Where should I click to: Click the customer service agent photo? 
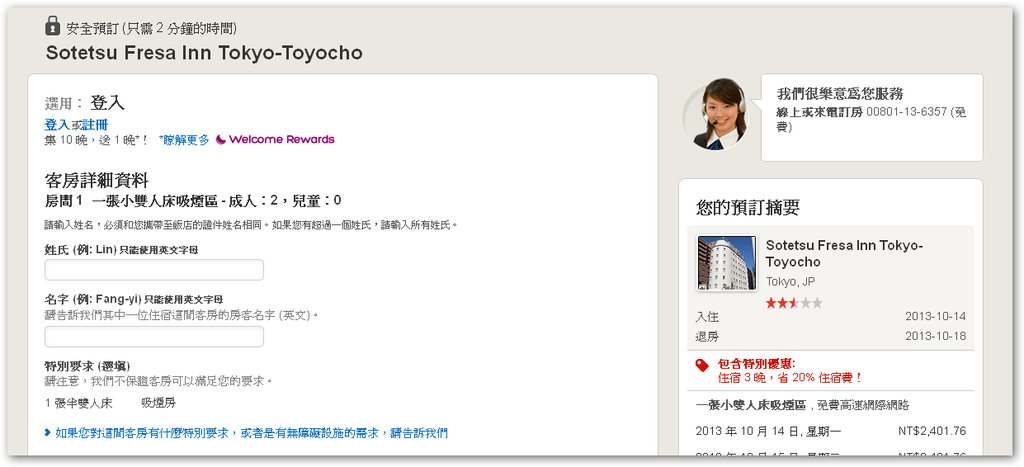click(718, 114)
